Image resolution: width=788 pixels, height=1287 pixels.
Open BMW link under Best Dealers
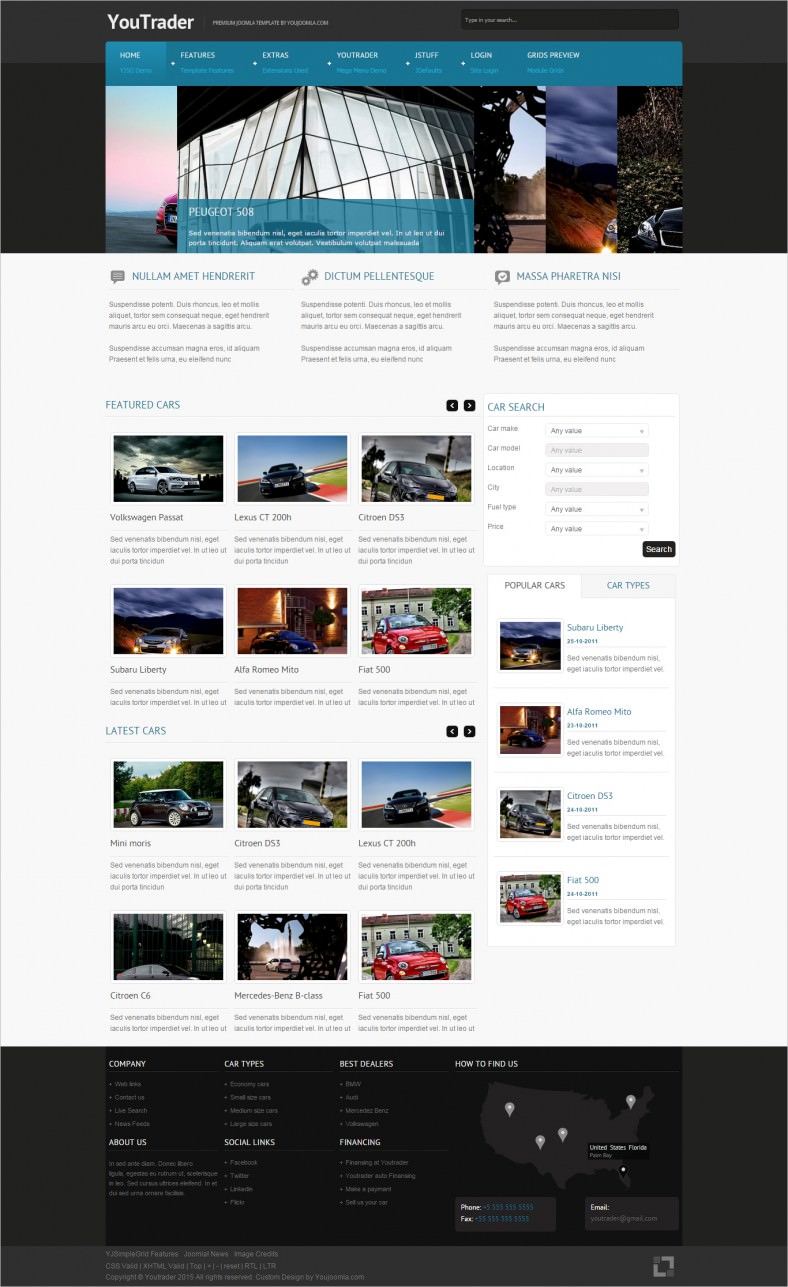[353, 1084]
